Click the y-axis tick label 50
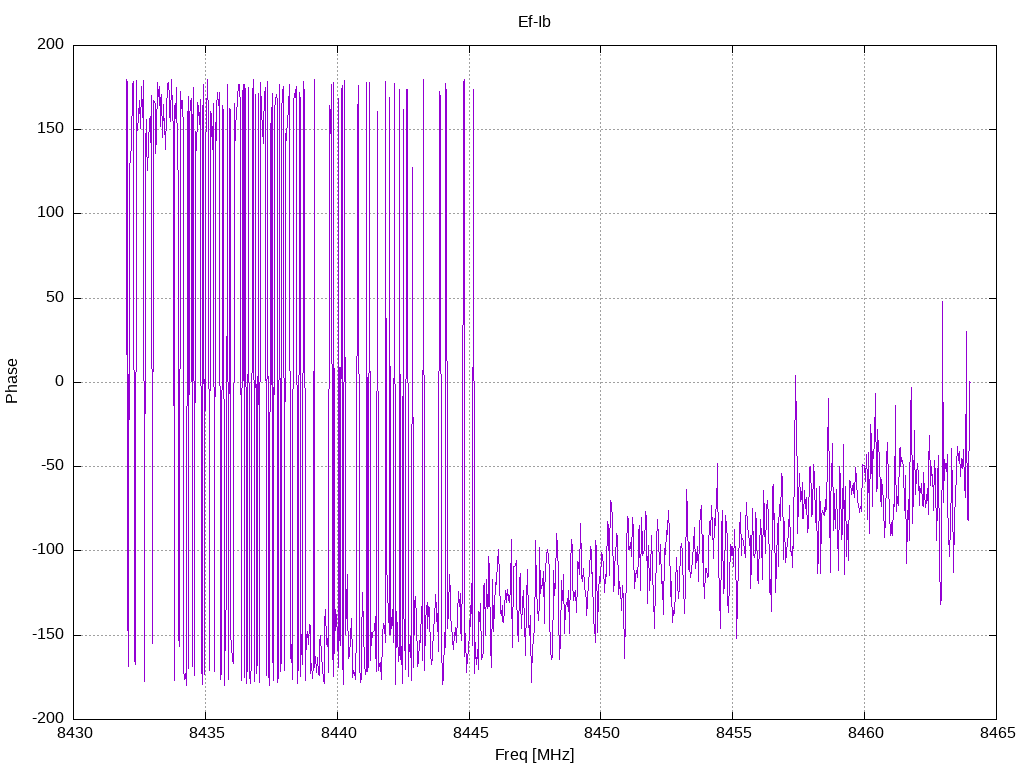Image resolution: width=1024 pixels, height=768 pixels. point(55,297)
